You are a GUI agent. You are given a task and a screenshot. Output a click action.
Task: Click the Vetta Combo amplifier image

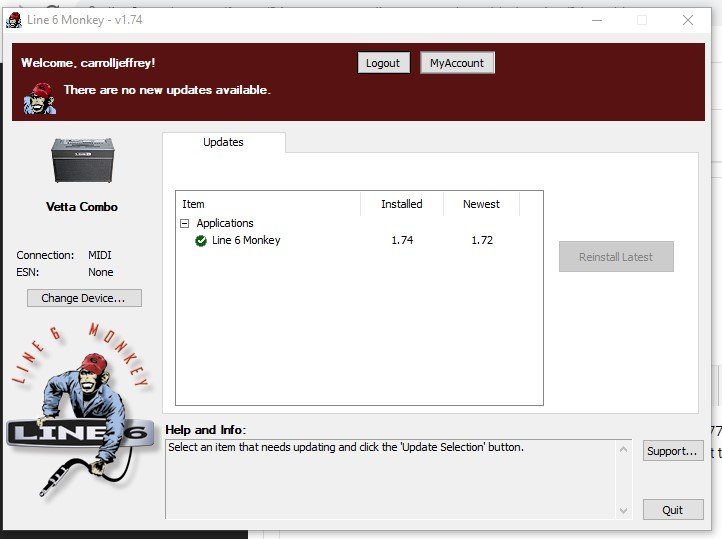tap(82, 163)
